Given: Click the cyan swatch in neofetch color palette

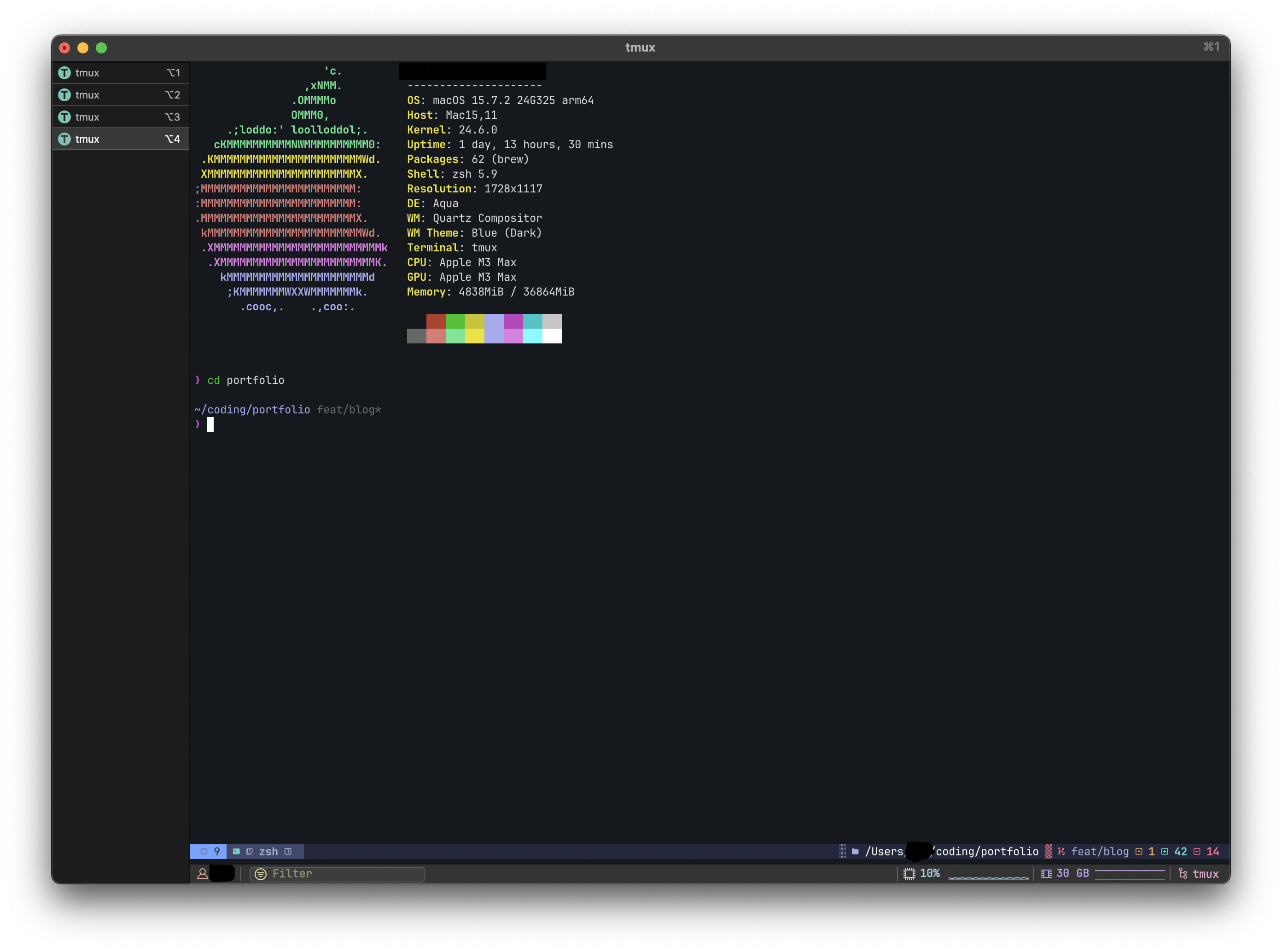Looking at the screenshot, I should coord(533,321).
